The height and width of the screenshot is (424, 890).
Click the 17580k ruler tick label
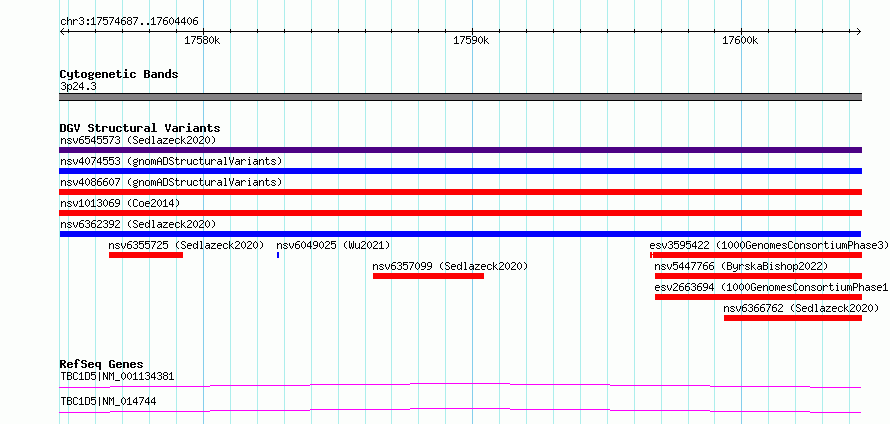203,40
